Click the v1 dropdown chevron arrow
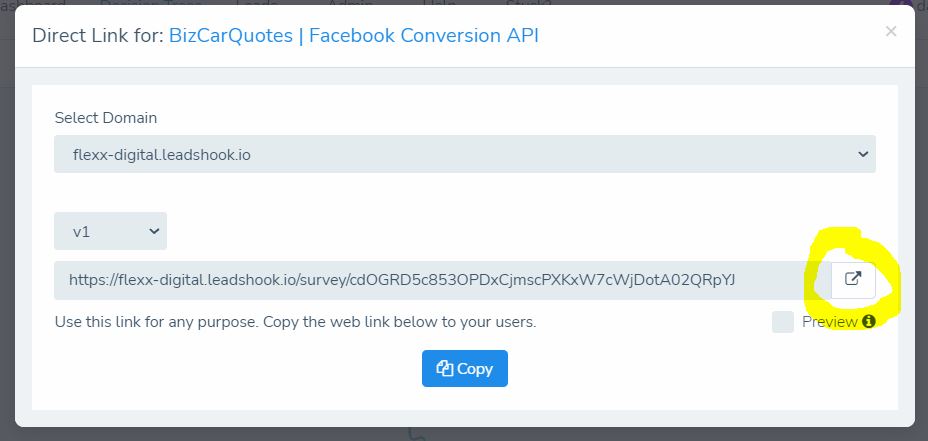This screenshot has width=928, height=441. [154, 231]
